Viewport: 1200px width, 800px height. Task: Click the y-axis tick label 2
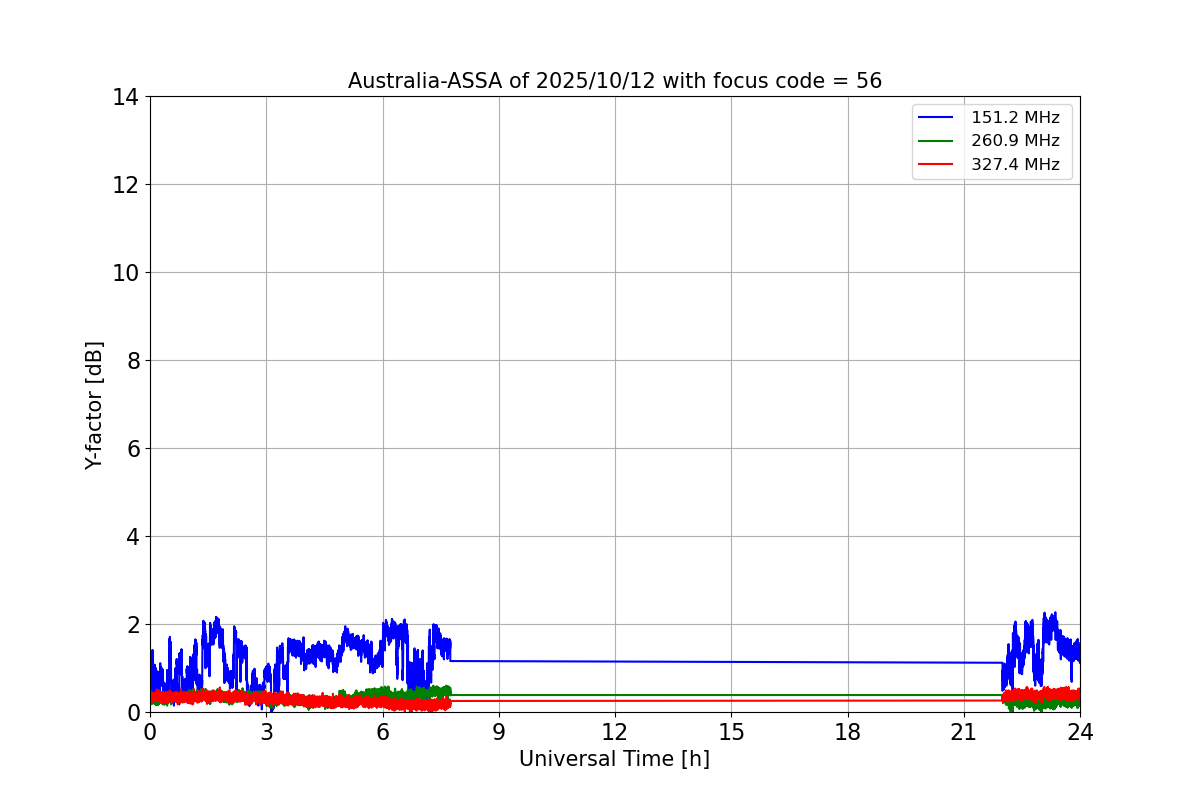(x=132, y=625)
